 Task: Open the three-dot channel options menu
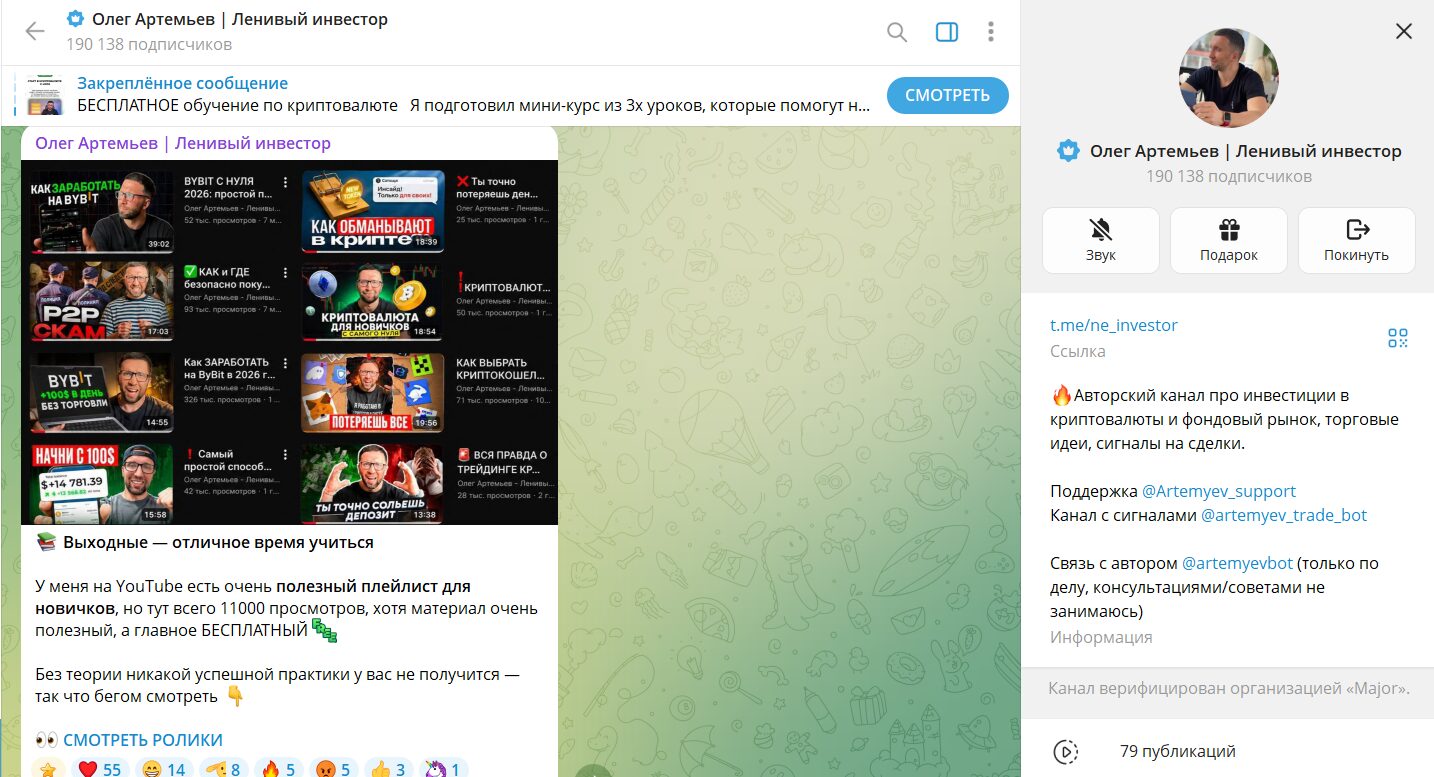click(990, 32)
